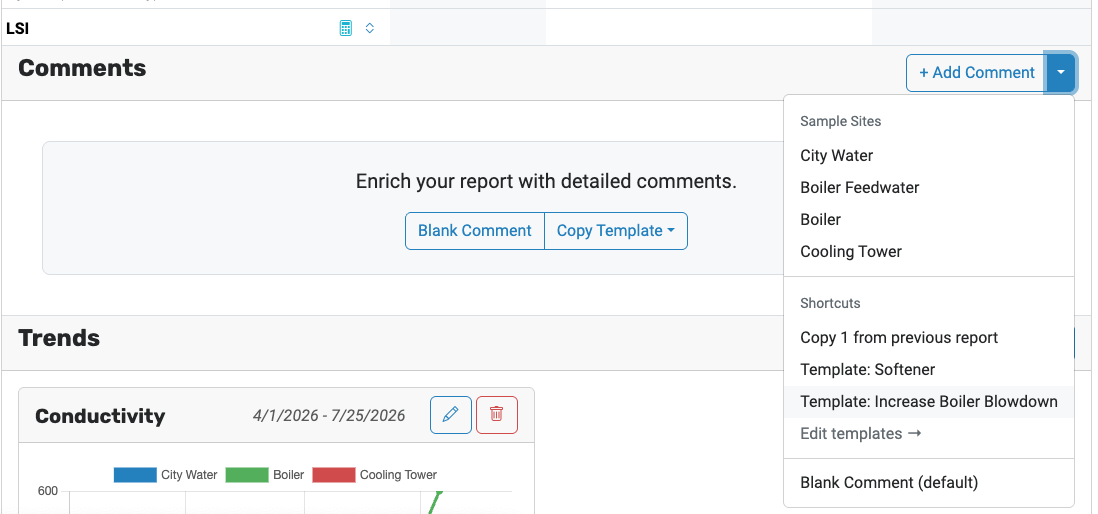This screenshot has width=1098, height=514.
Task: Pick Template: Softener shortcut
Action: (929, 370)
